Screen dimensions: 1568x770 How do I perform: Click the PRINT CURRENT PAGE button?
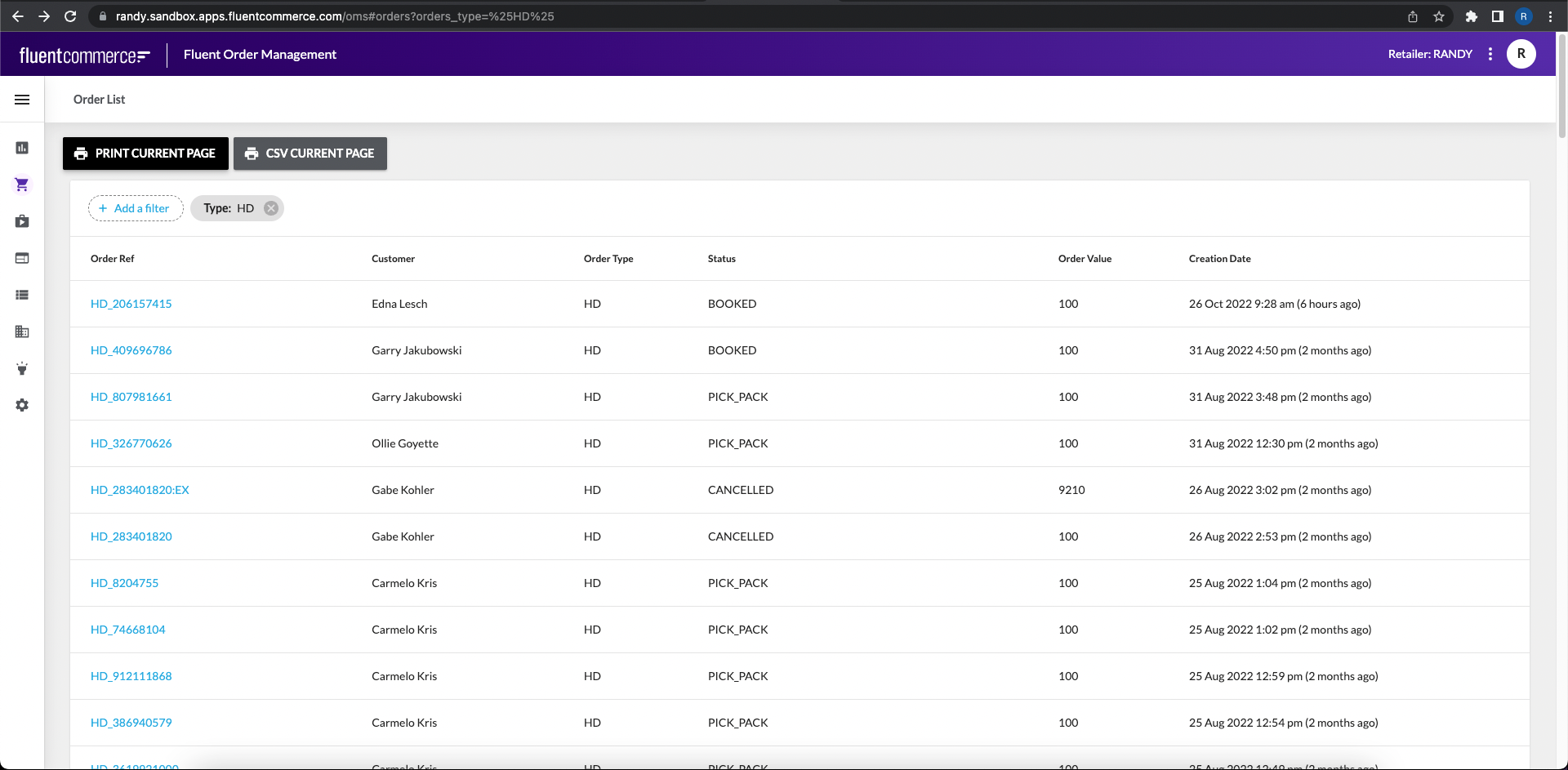pyautogui.click(x=145, y=154)
